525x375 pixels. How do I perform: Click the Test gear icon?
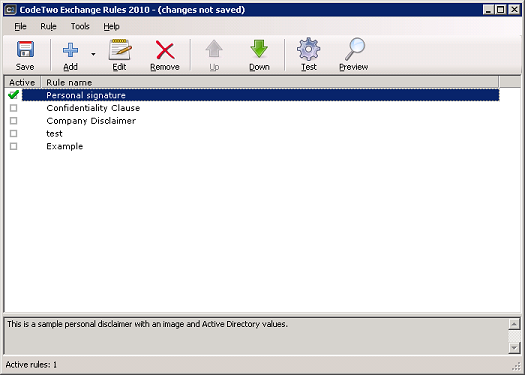point(308,49)
